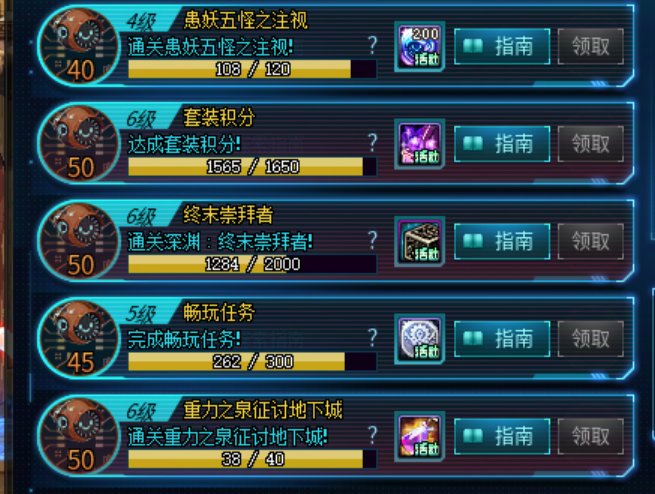Open 指南 guide for 套装积分
Screen dimensions: 655x494
tap(502, 144)
